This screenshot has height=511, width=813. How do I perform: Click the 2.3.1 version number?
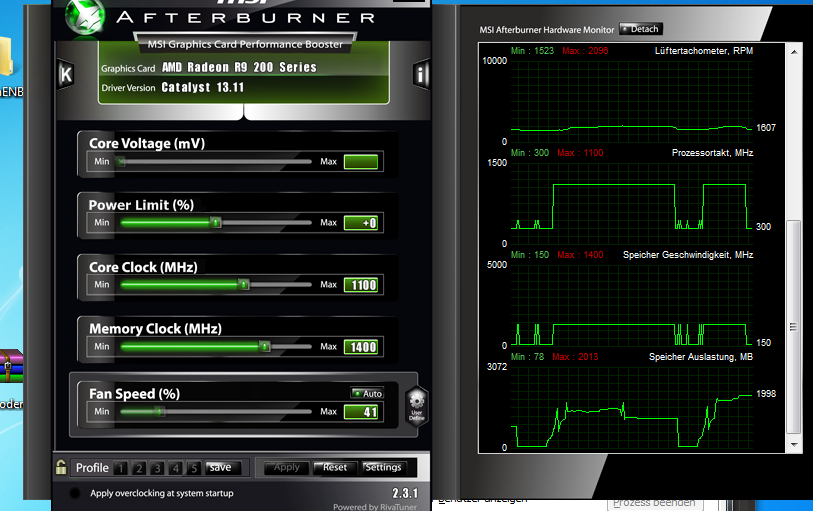pyautogui.click(x=405, y=493)
